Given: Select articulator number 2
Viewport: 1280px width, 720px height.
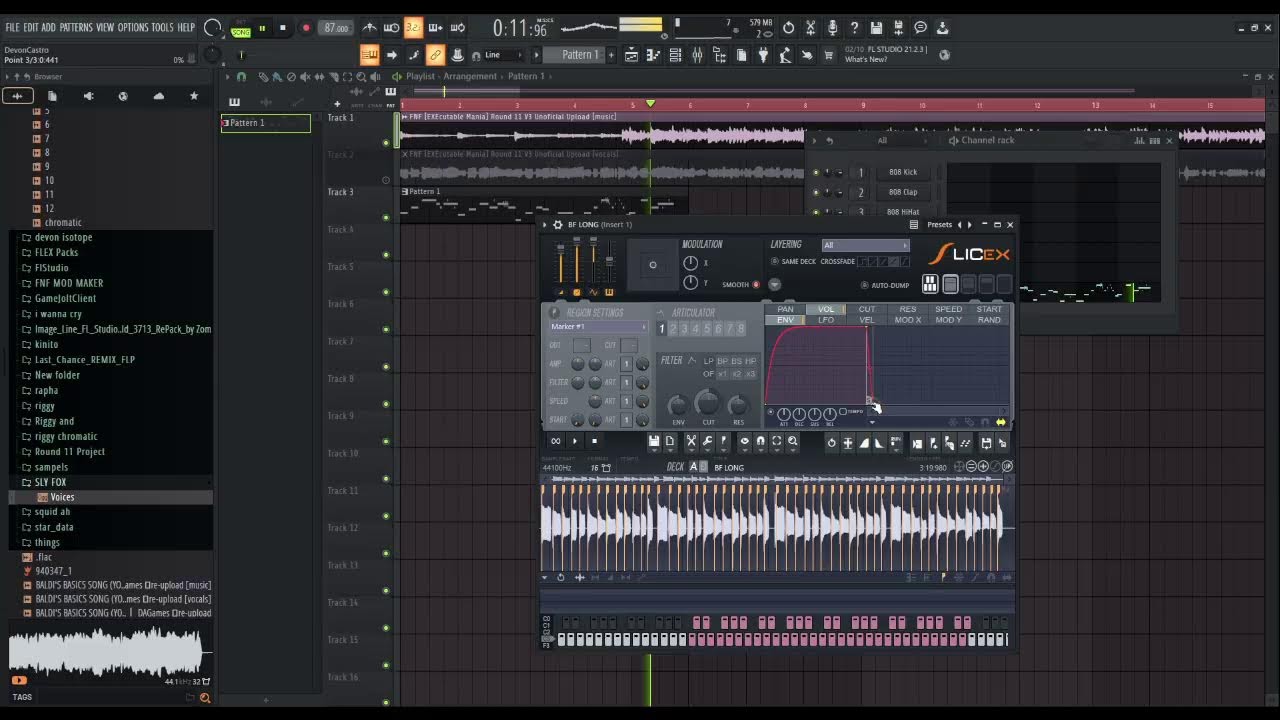Looking at the screenshot, I should pos(673,329).
